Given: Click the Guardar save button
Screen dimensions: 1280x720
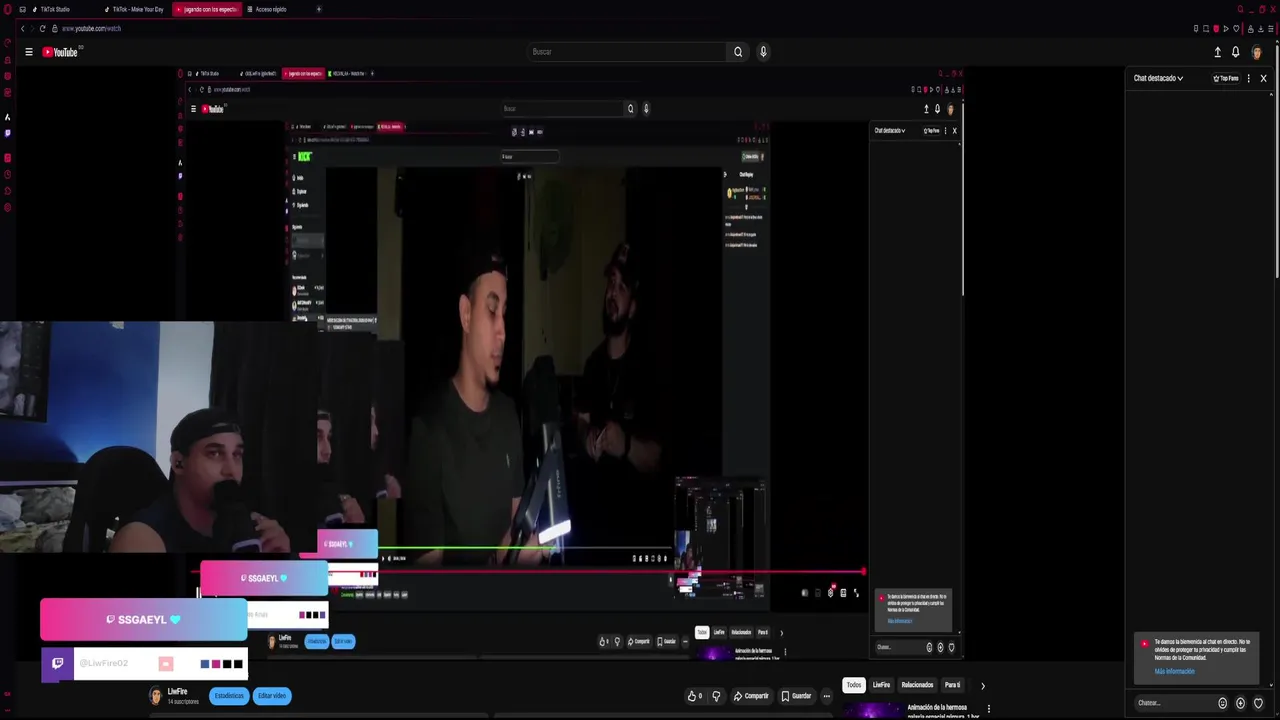Looking at the screenshot, I should tap(796, 696).
